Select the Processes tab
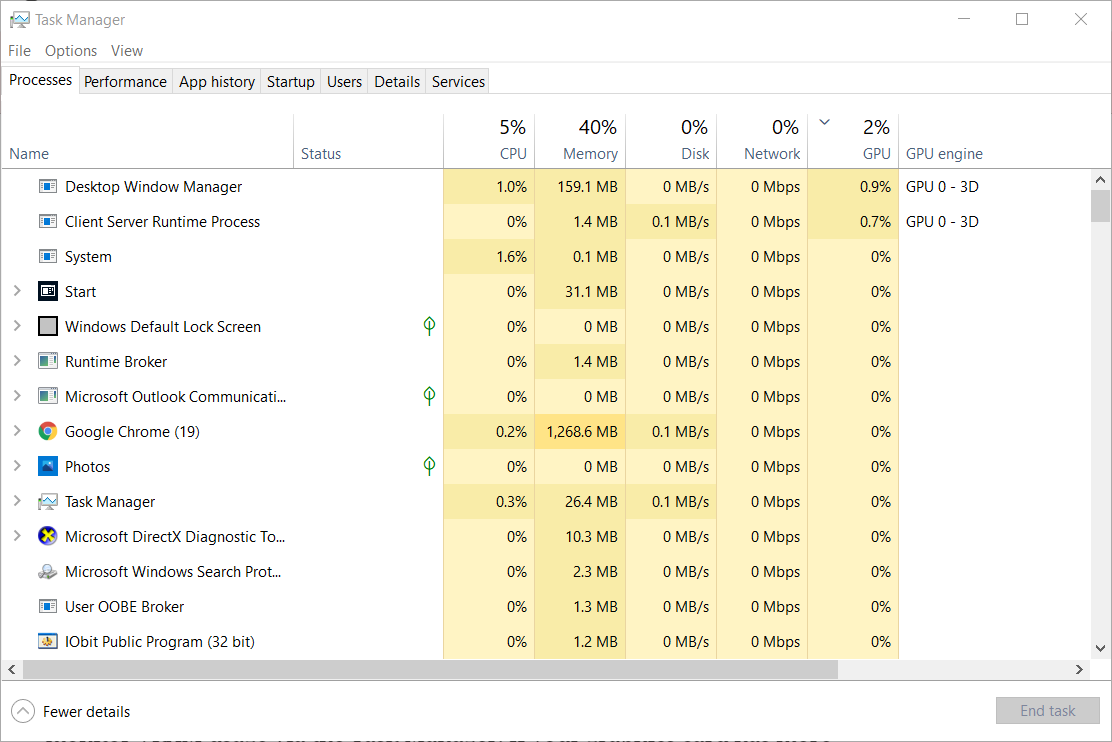The image size is (1112, 742). point(40,80)
